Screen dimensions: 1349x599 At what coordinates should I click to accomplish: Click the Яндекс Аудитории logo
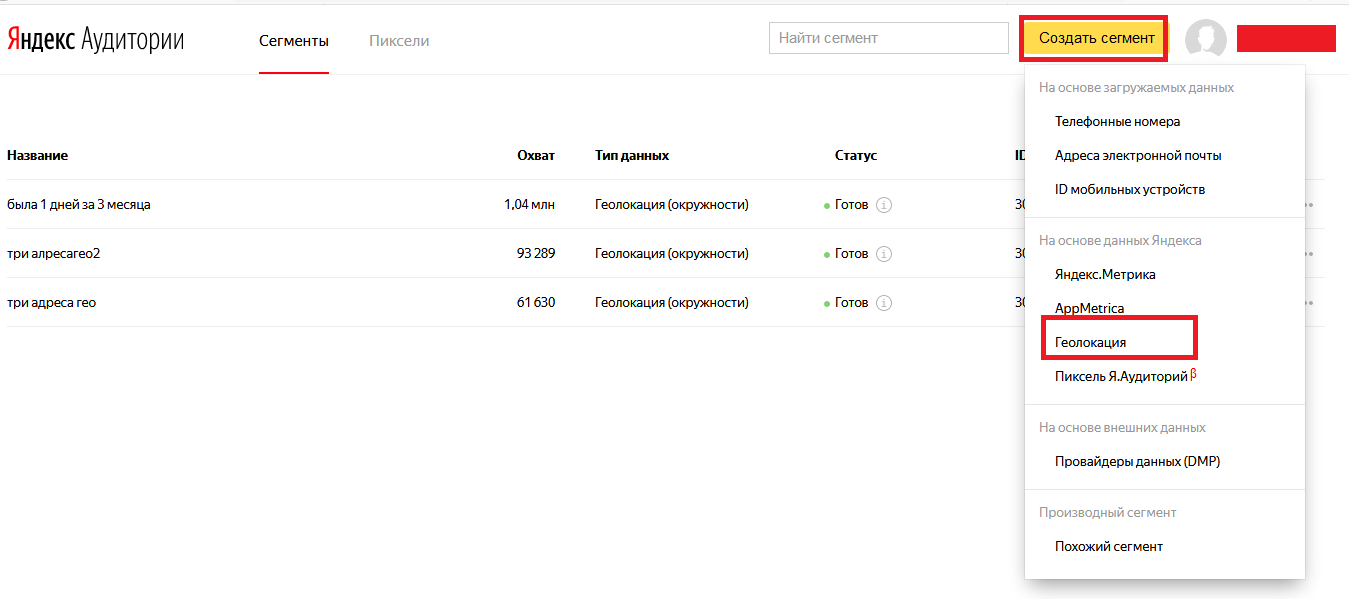click(x=96, y=40)
